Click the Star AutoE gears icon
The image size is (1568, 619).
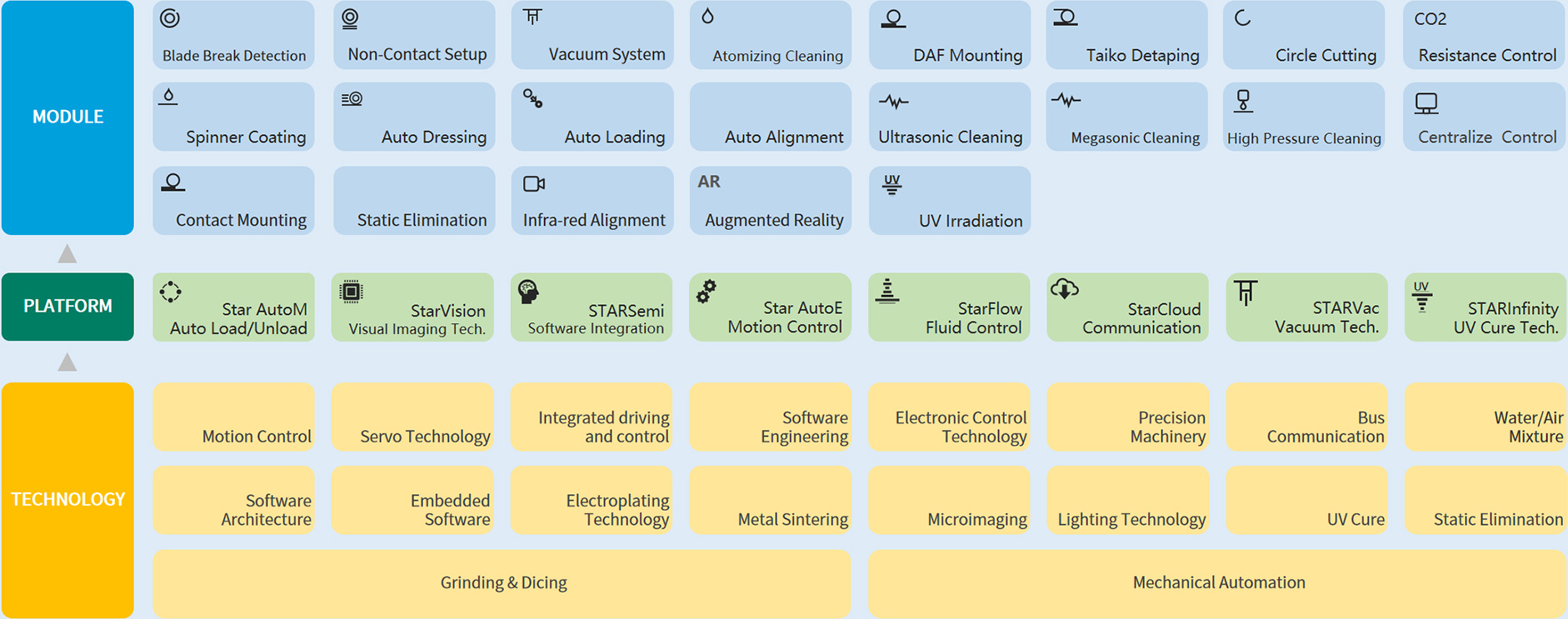(x=707, y=291)
